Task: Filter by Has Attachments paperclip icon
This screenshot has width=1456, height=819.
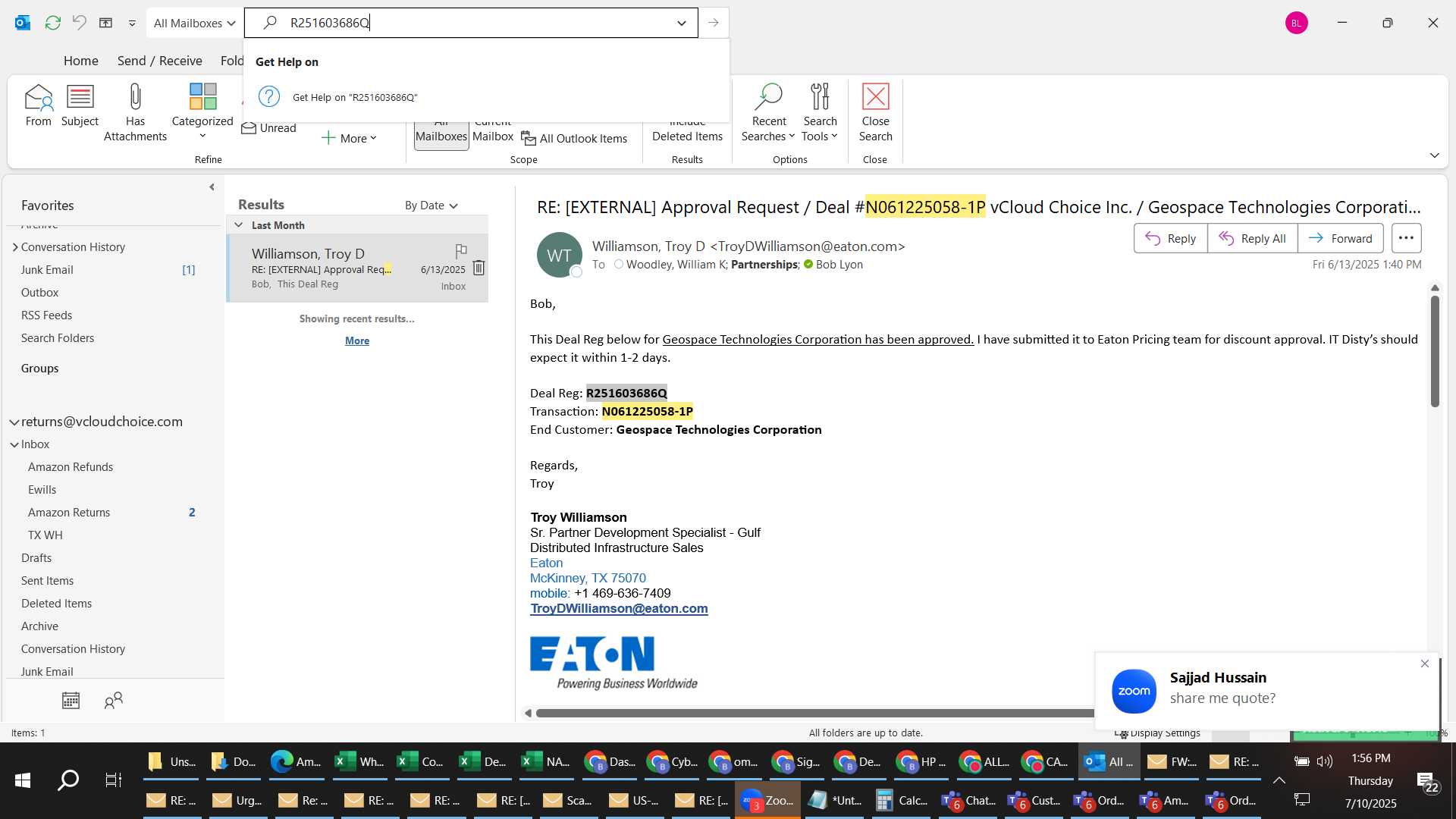Action: pyautogui.click(x=135, y=112)
